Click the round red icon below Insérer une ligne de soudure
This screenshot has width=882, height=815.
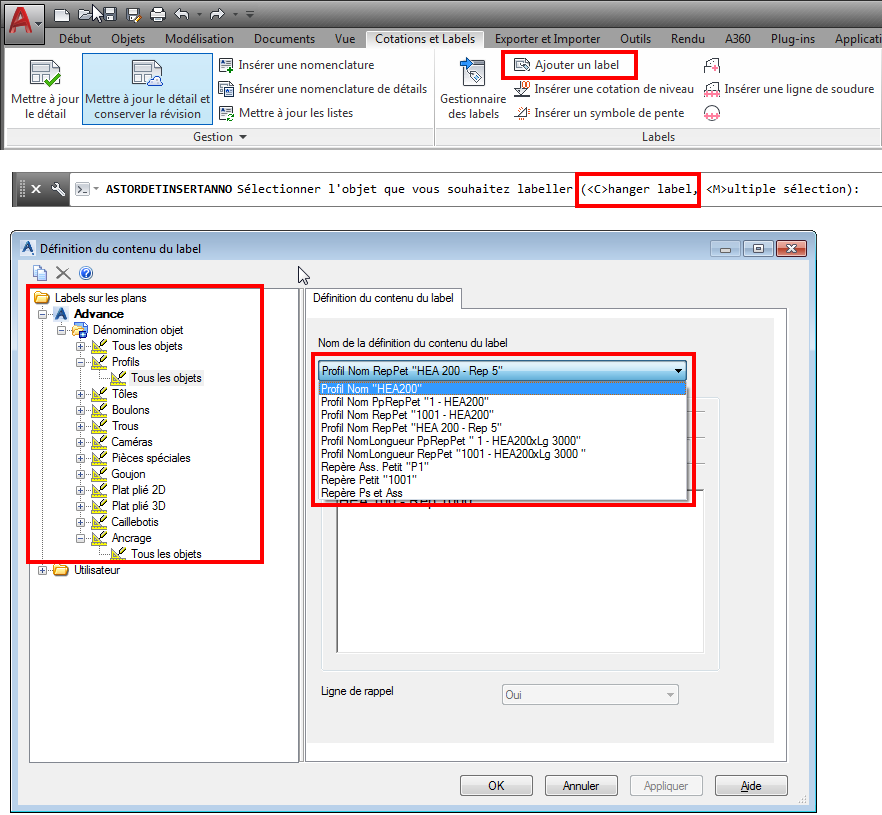click(712, 113)
